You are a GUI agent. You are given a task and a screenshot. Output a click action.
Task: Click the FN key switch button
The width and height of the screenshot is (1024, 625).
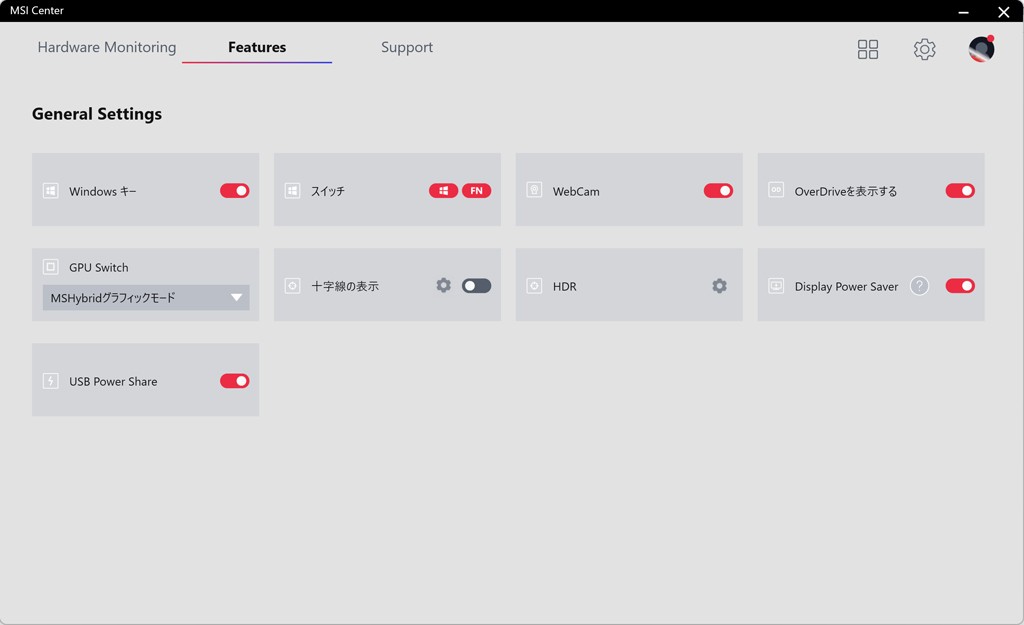pos(477,191)
